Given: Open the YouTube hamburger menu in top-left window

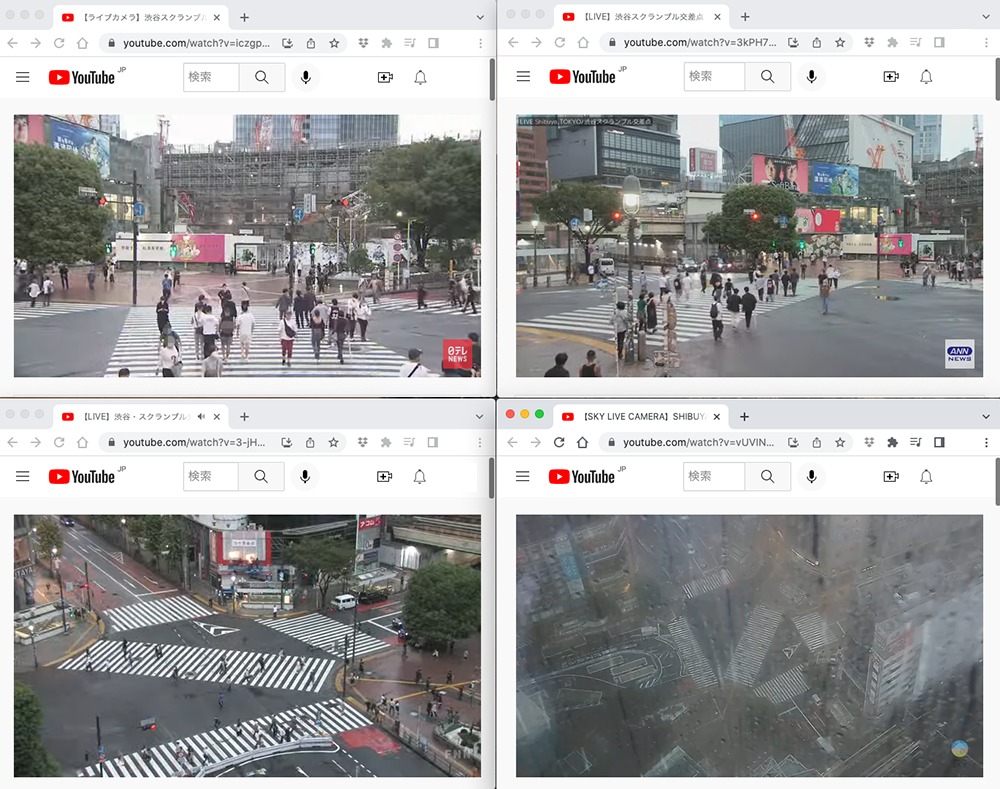Looking at the screenshot, I should 22,77.
